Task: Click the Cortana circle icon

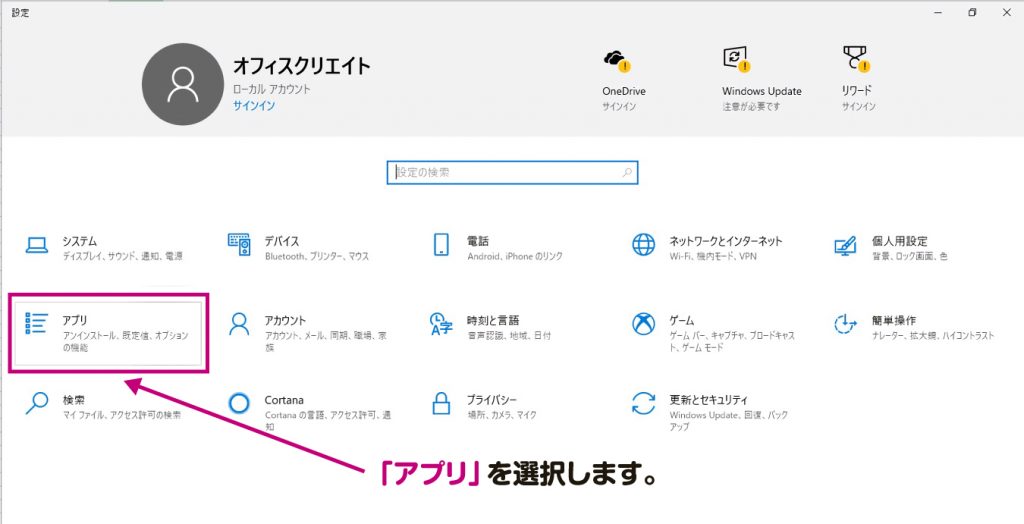Action: pos(239,403)
